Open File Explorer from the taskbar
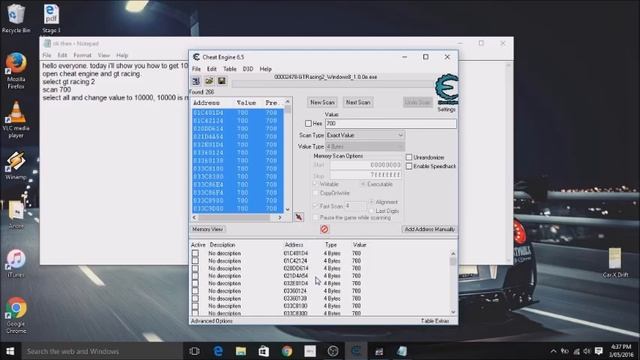This screenshot has width=640, height=360. point(241,351)
